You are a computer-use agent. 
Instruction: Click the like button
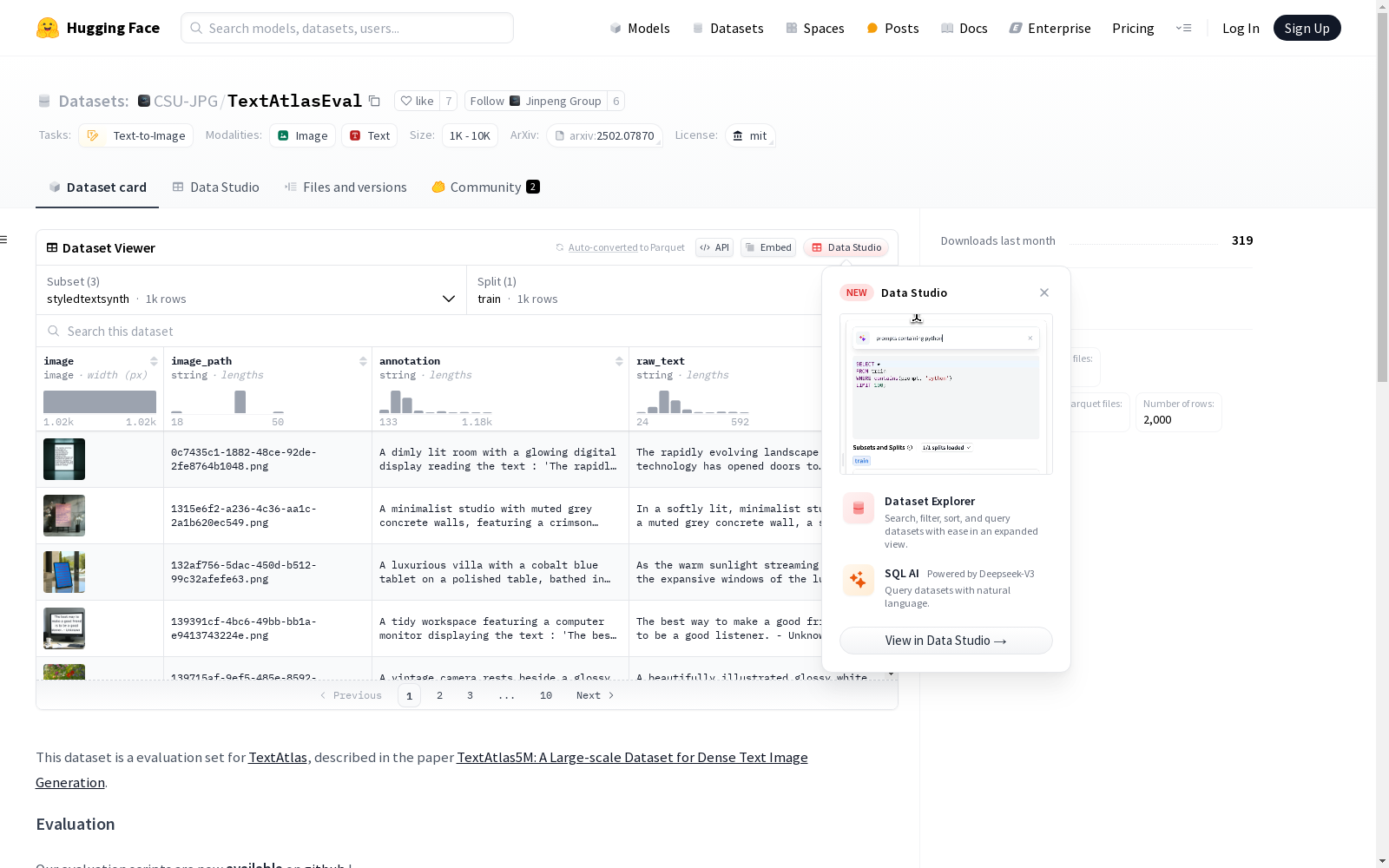[417, 101]
